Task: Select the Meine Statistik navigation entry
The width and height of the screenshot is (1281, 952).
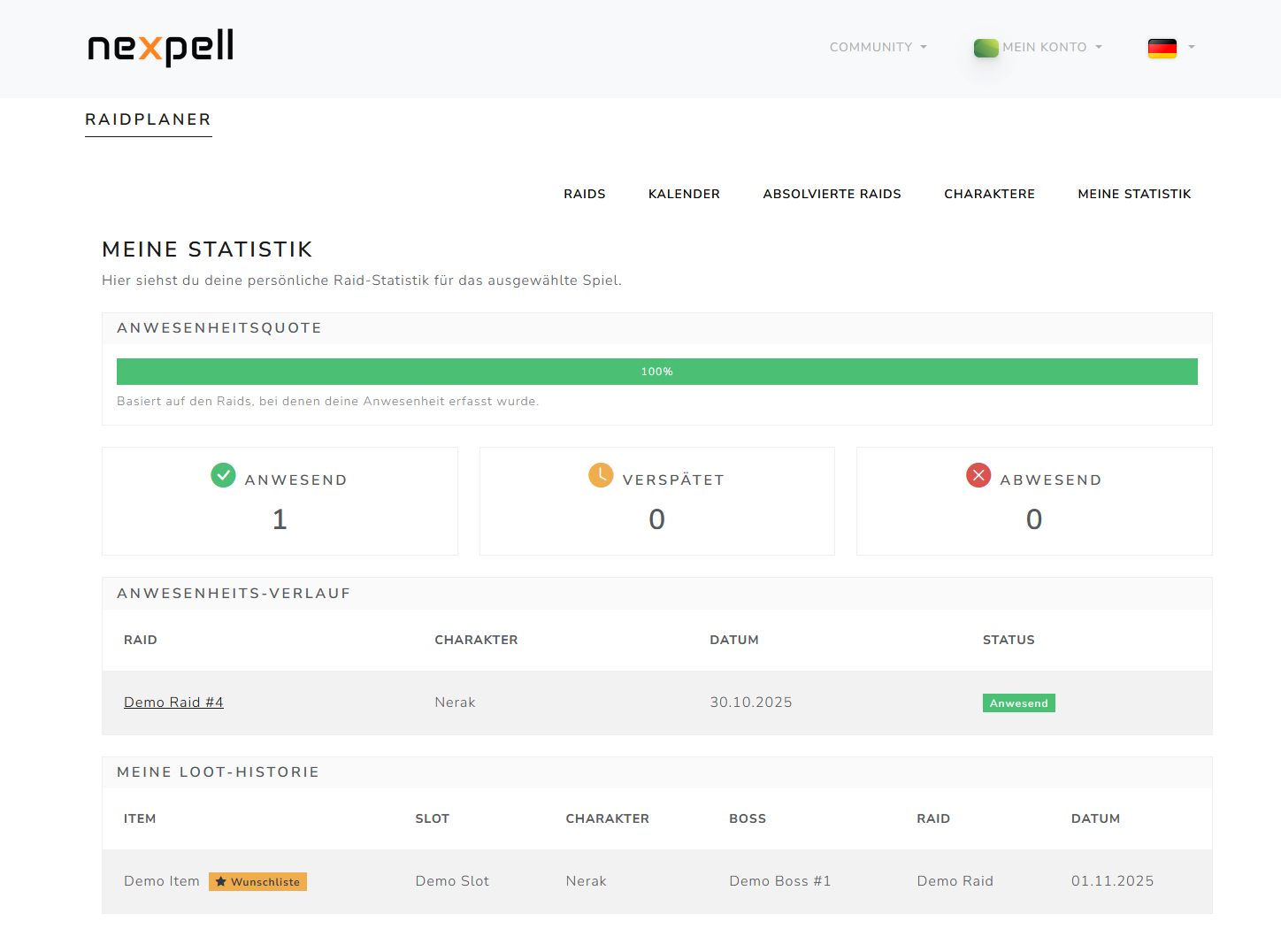Action: (x=1134, y=194)
